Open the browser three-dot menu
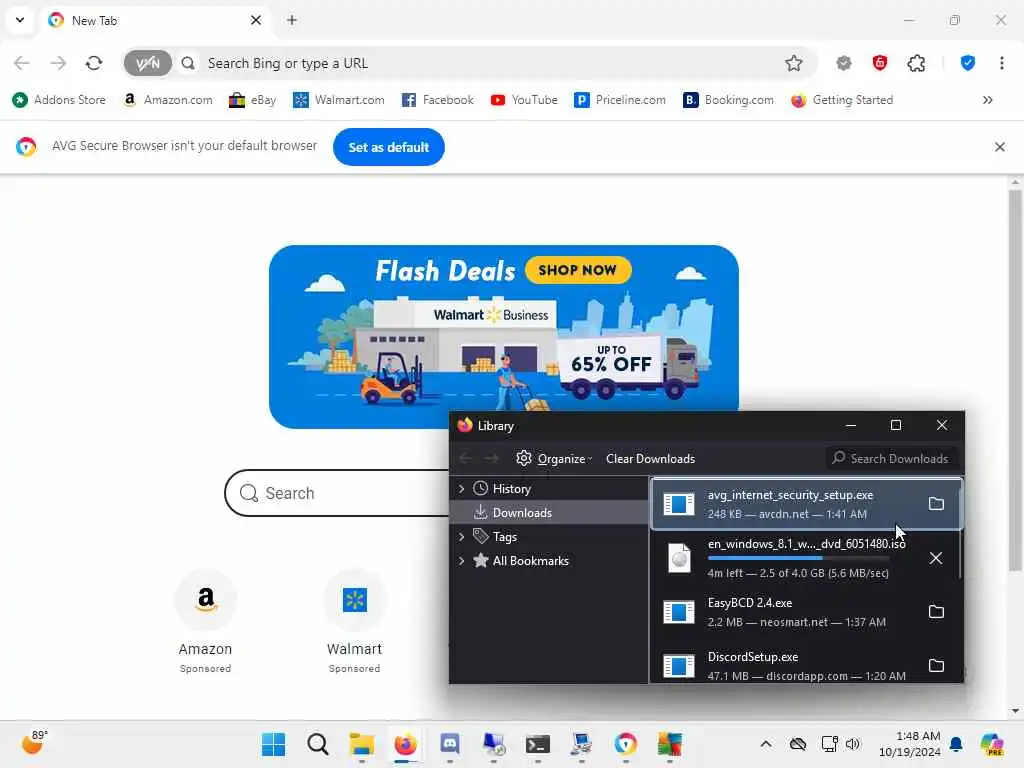The height and width of the screenshot is (768, 1024). pos(1002,63)
